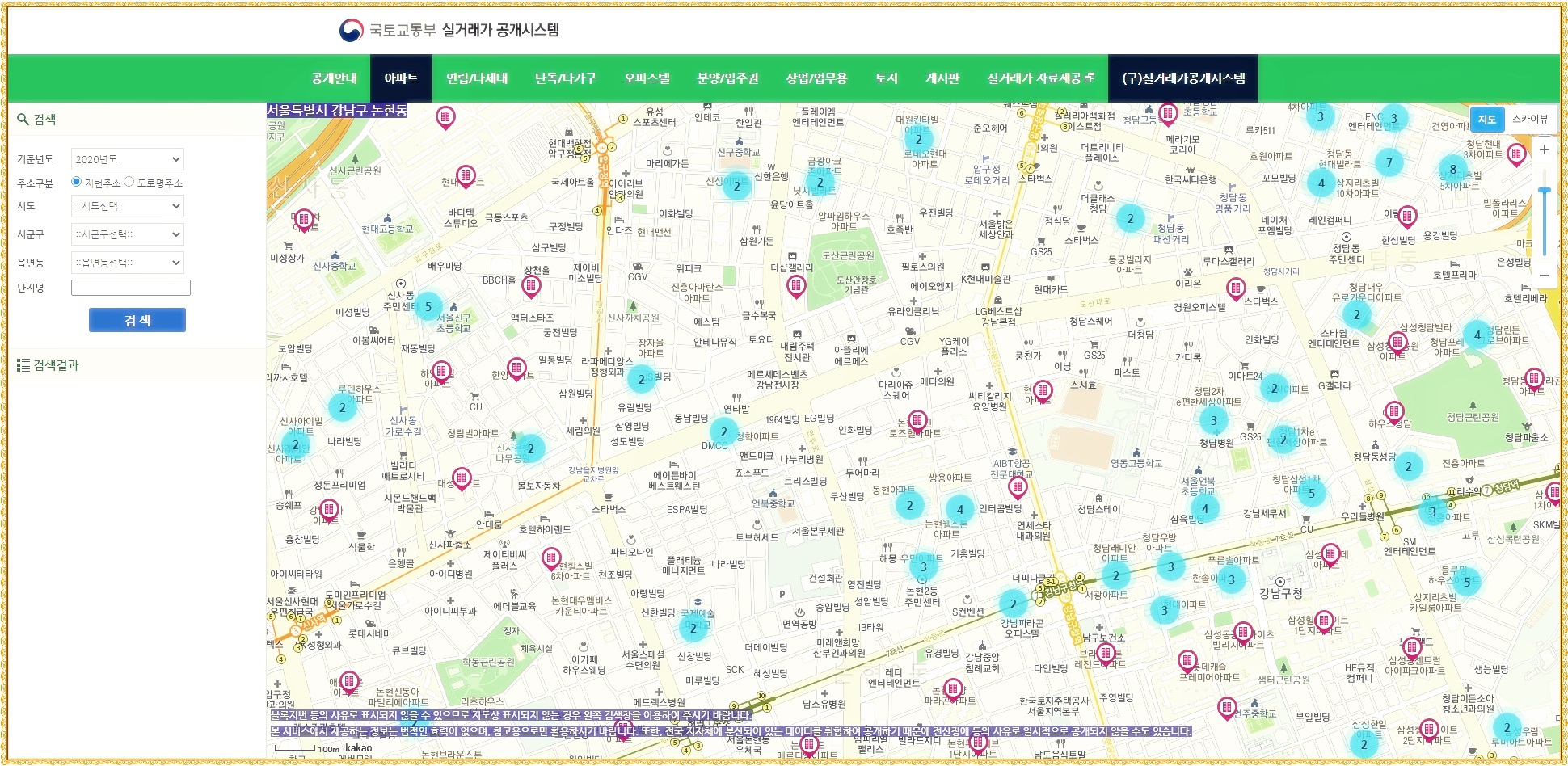Click 2-cluster near 강남파라곤 오피스텔
Image resolution: width=1568 pixels, height=766 pixels.
click(x=1013, y=604)
